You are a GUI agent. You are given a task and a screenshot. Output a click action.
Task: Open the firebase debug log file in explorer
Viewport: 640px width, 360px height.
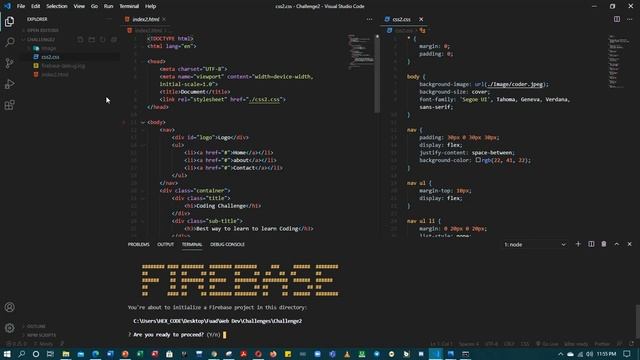pyautogui.click(x=63, y=66)
